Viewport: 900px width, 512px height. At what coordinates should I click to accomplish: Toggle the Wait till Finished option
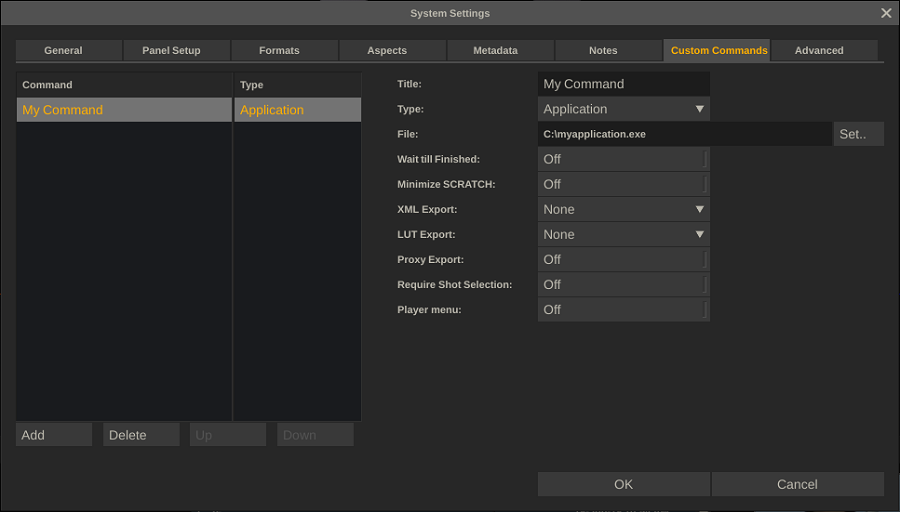point(623,159)
